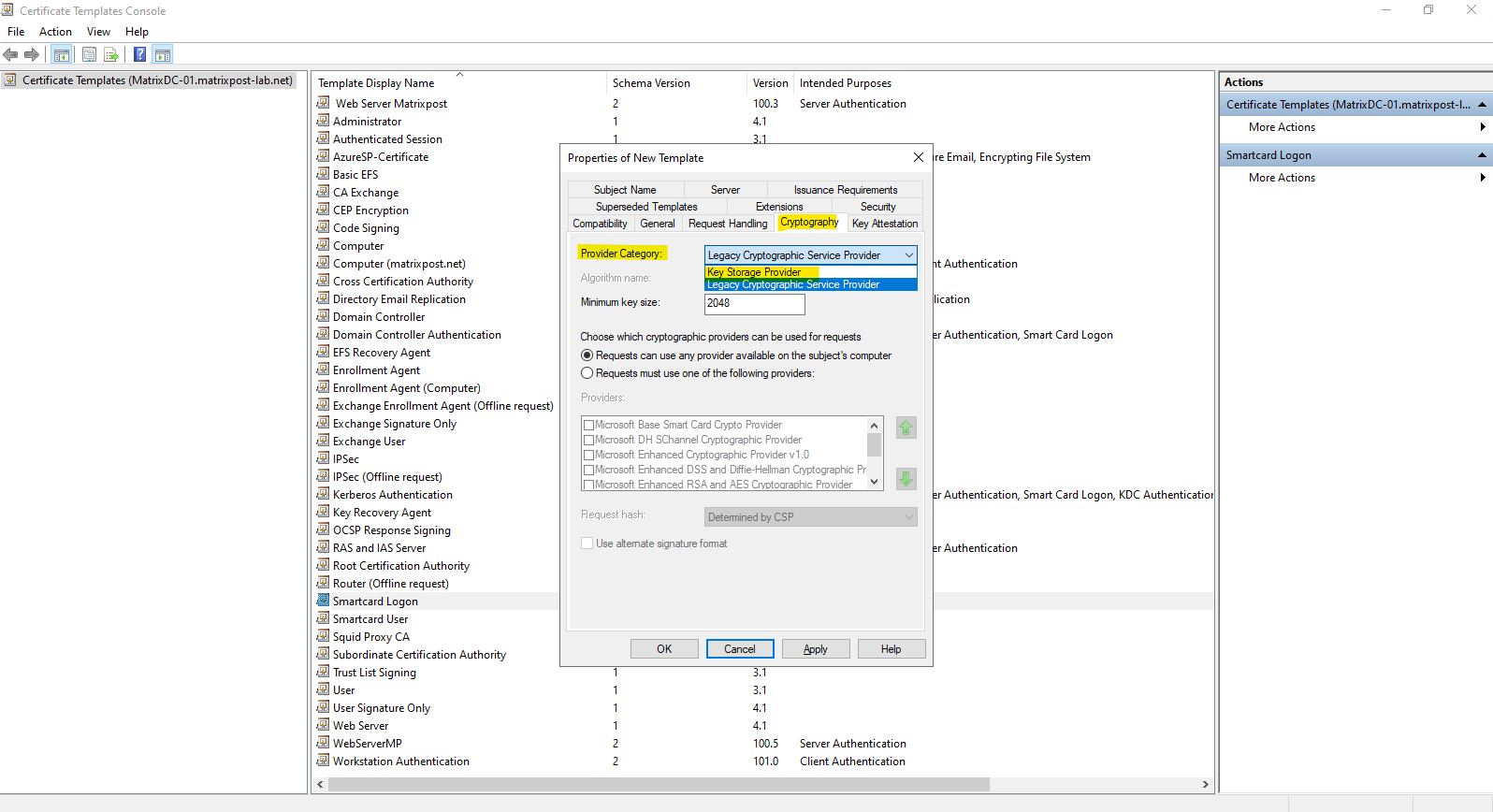Check Microsoft Enhanced RSA and AES Cryptographic Provider

[589, 485]
